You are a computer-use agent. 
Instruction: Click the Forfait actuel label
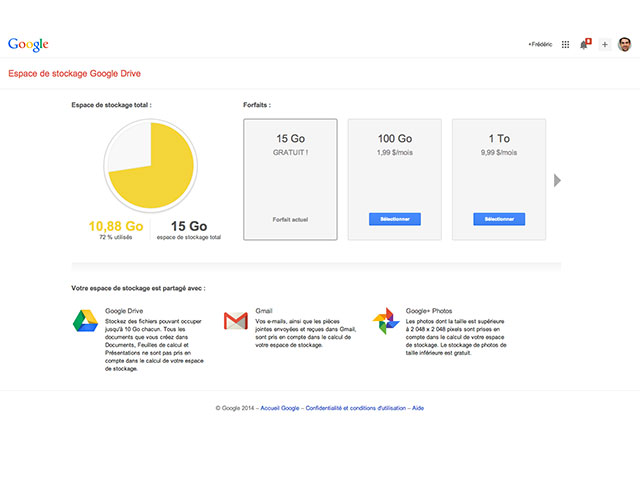290,220
